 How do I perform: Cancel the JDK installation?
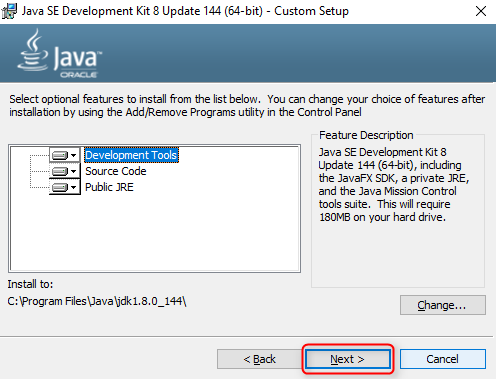[x=442, y=359]
